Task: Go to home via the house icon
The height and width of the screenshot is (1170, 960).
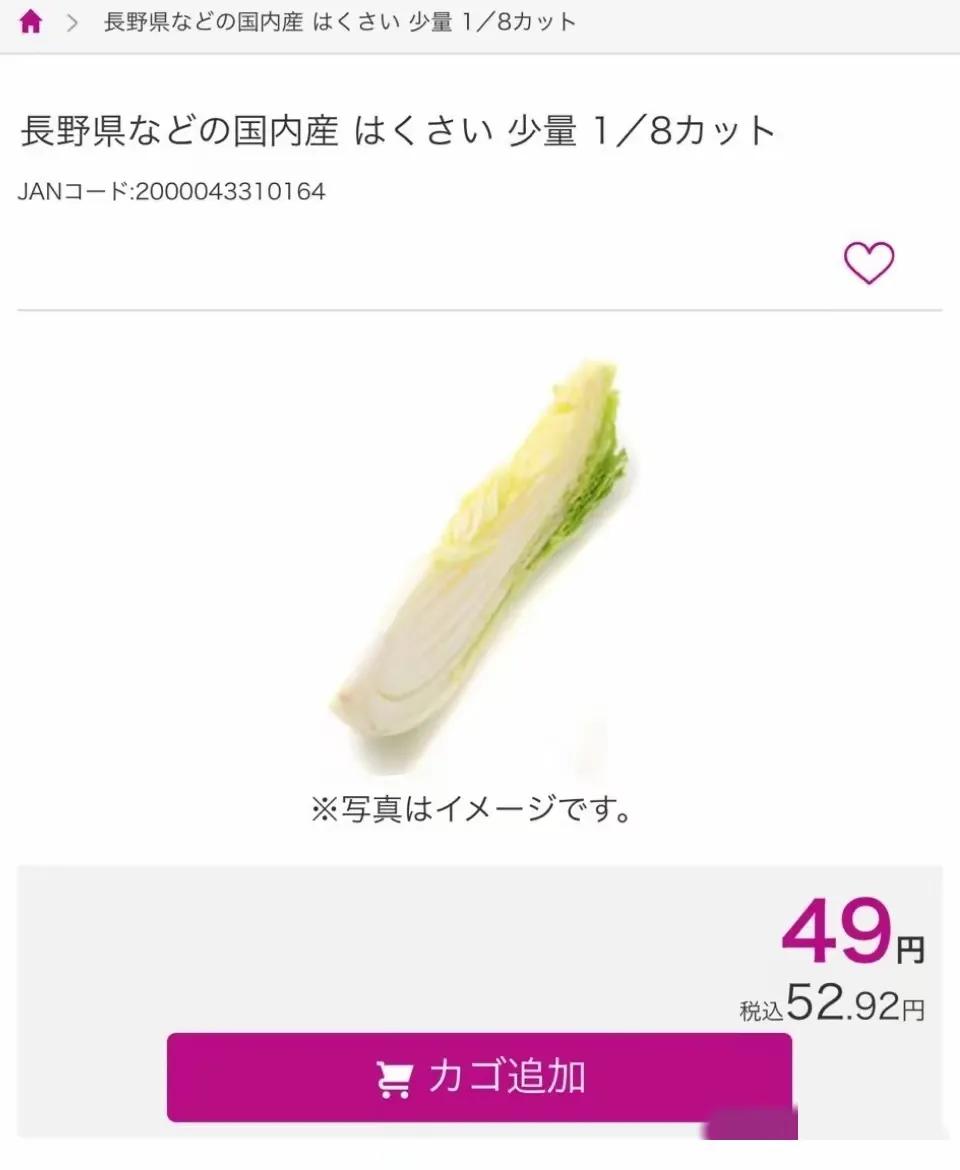Action: (30, 22)
